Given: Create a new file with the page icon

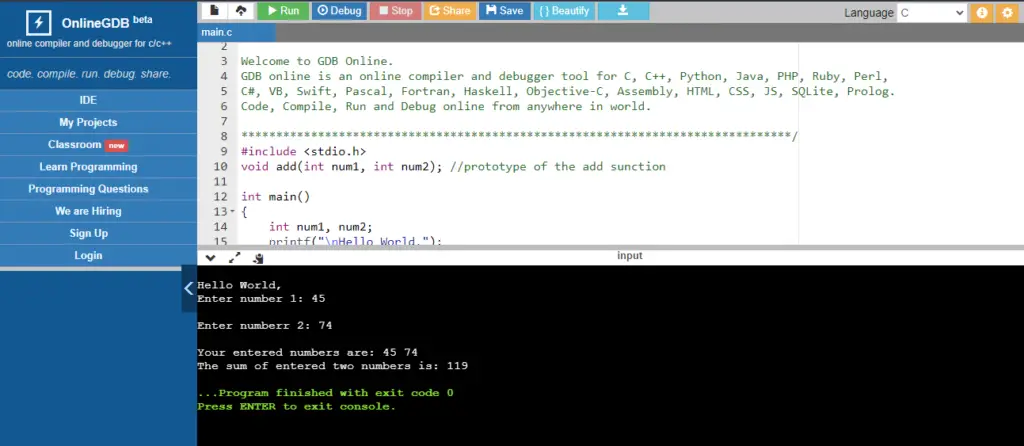Looking at the screenshot, I should click(214, 10).
